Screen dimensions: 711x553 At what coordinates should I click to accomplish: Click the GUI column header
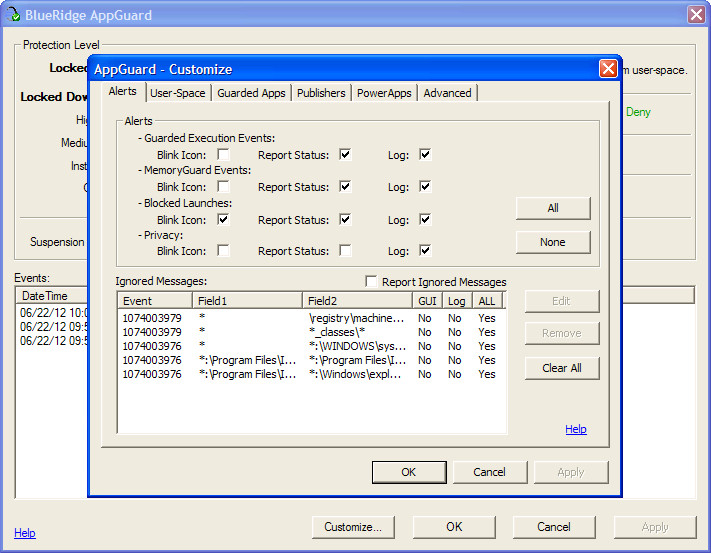427,301
